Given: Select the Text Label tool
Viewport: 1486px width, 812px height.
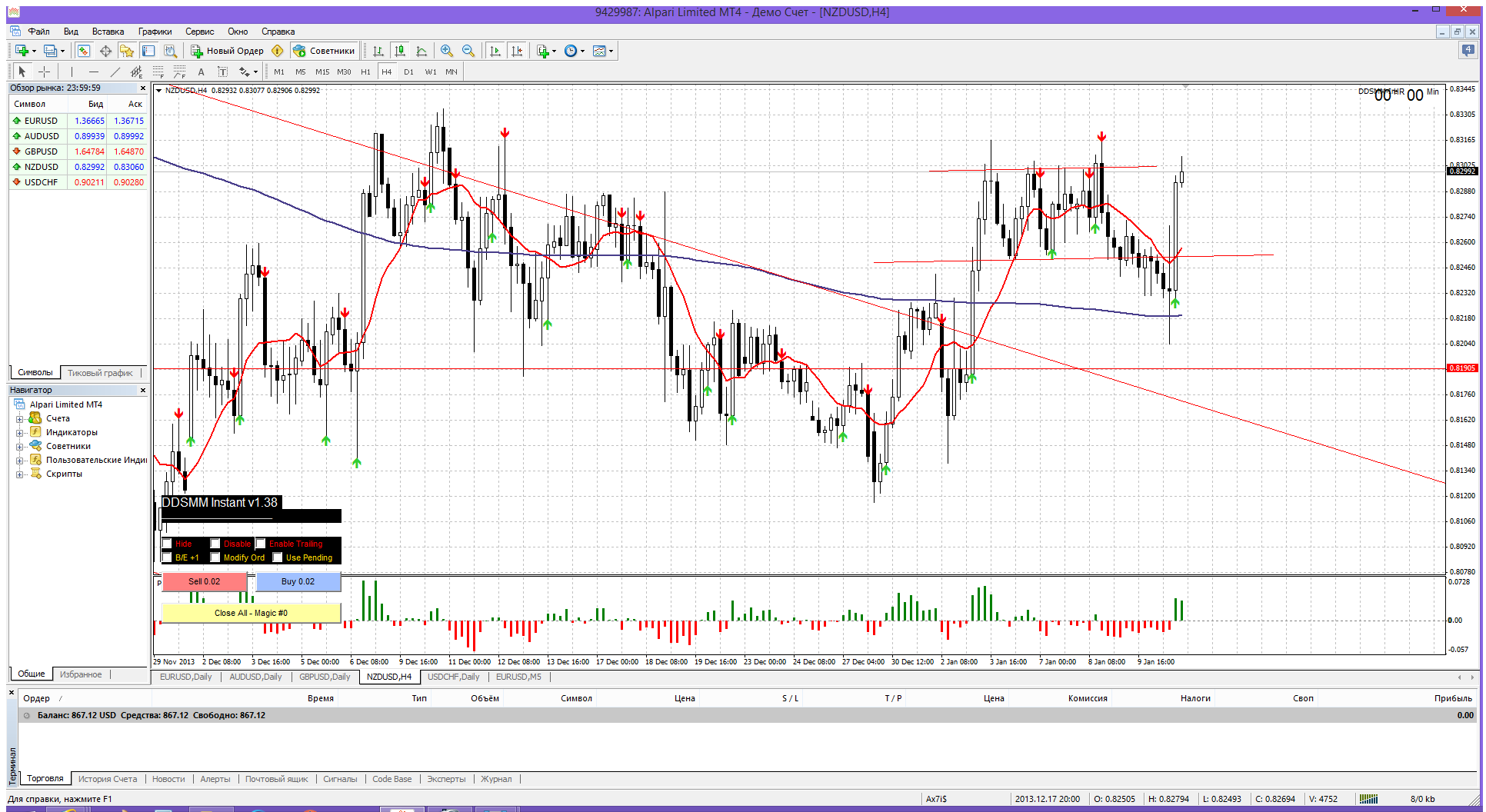Looking at the screenshot, I should (x=223, y=72).
